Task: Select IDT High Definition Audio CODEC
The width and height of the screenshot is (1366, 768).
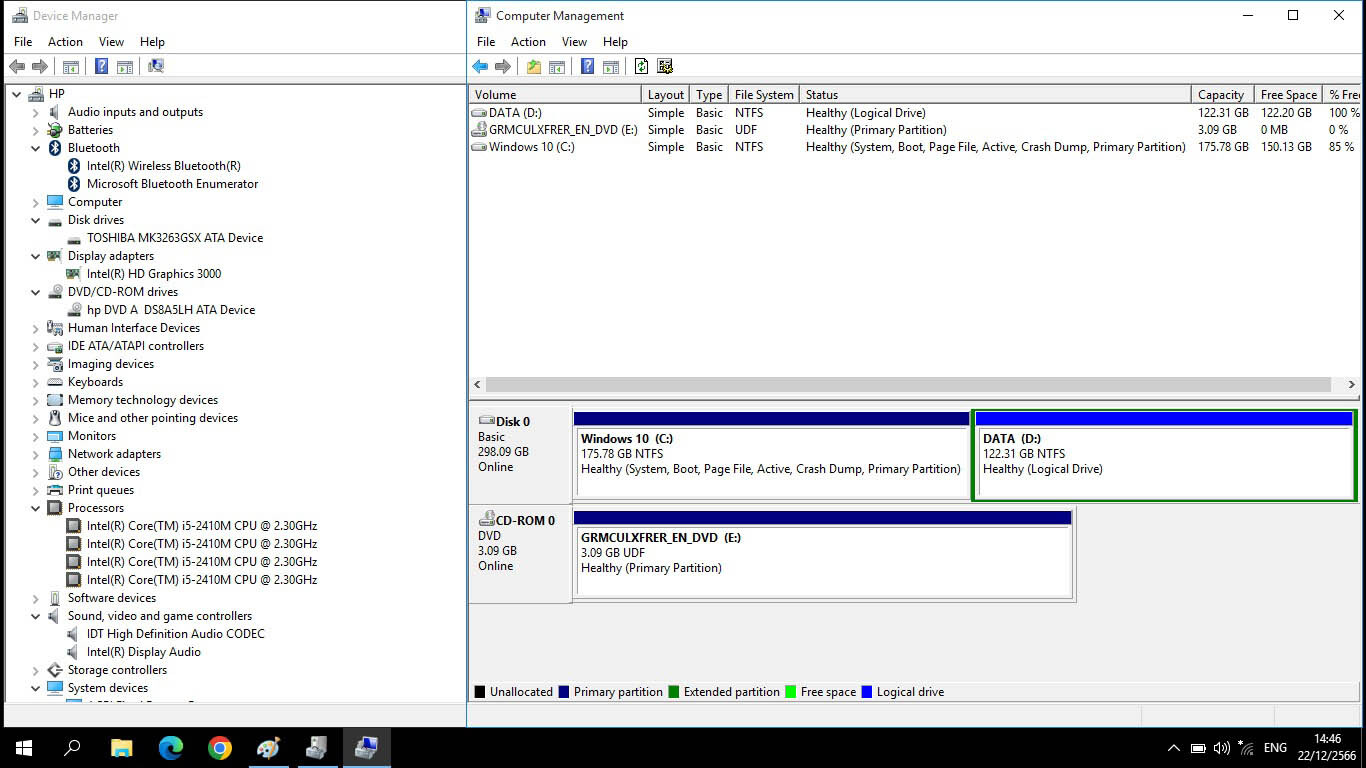Action: click(x=175, y=634)
